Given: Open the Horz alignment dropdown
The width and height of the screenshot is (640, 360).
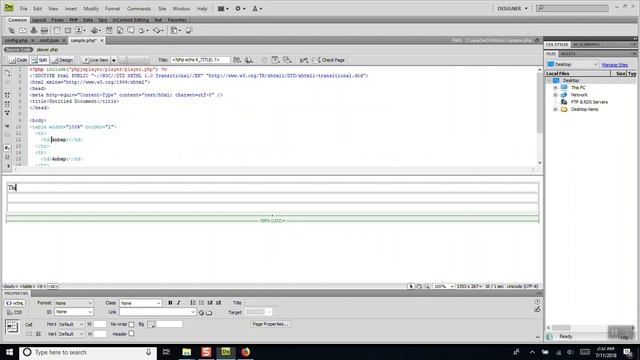Looking at the screenshot, I should 71,324.
